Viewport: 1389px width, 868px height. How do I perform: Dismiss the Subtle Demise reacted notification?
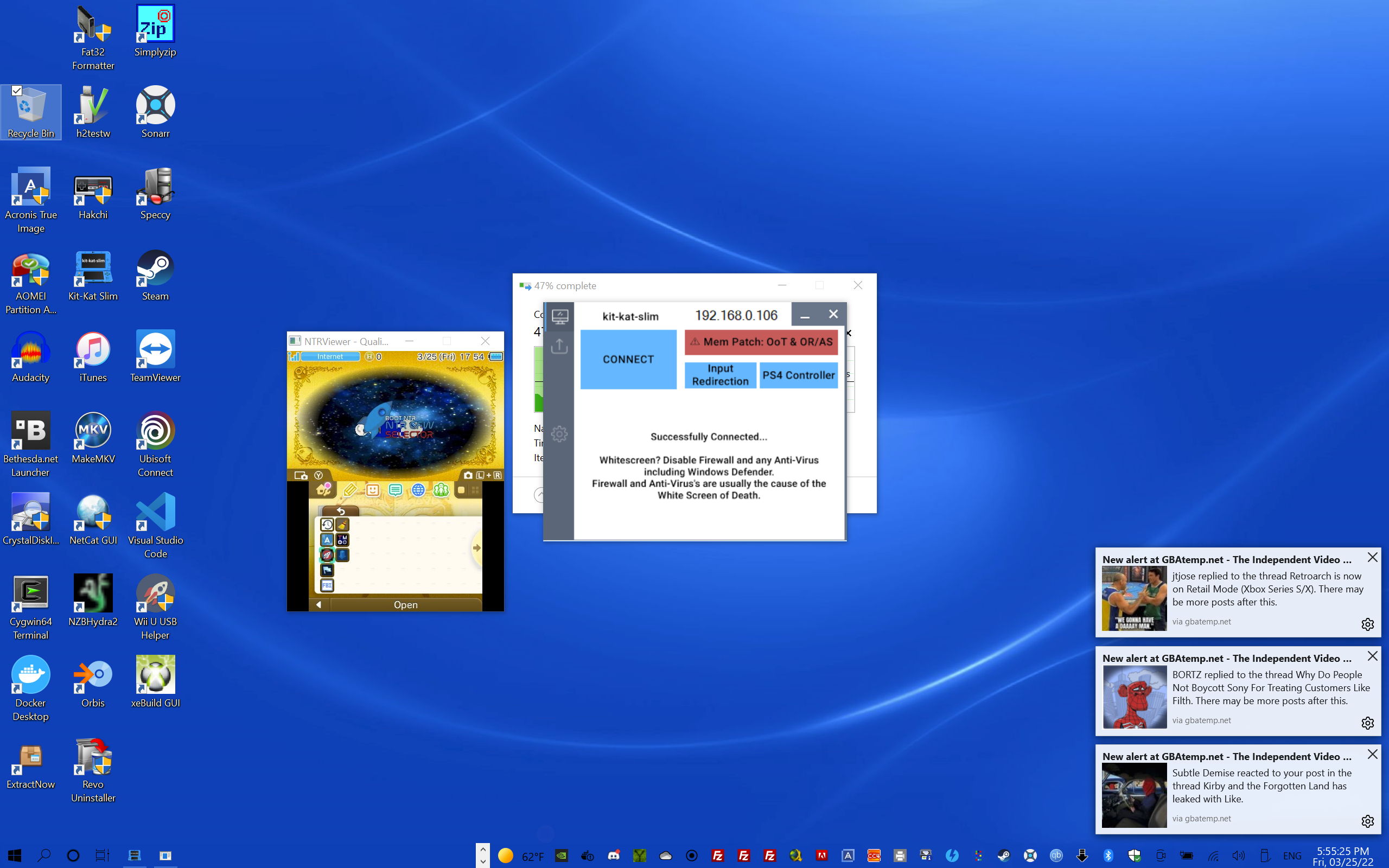coord(1372,754)
